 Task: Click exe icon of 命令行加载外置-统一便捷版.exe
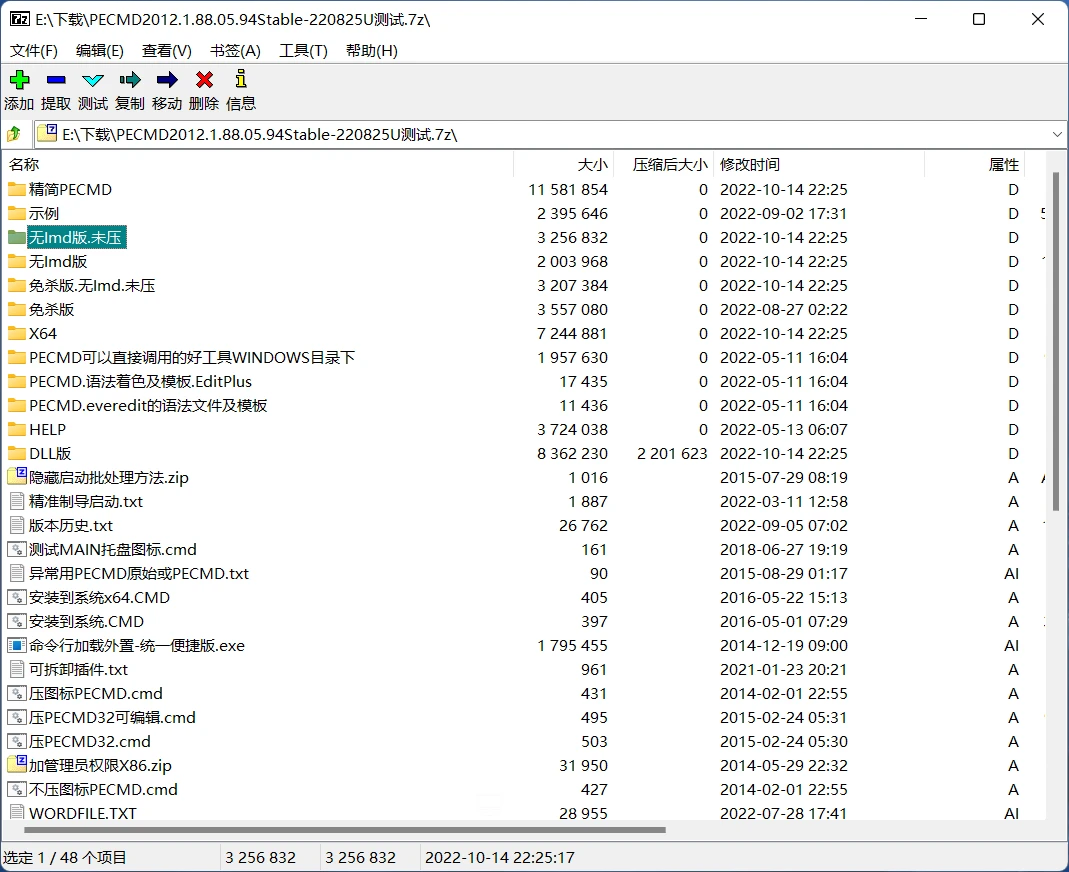[16, 645]
